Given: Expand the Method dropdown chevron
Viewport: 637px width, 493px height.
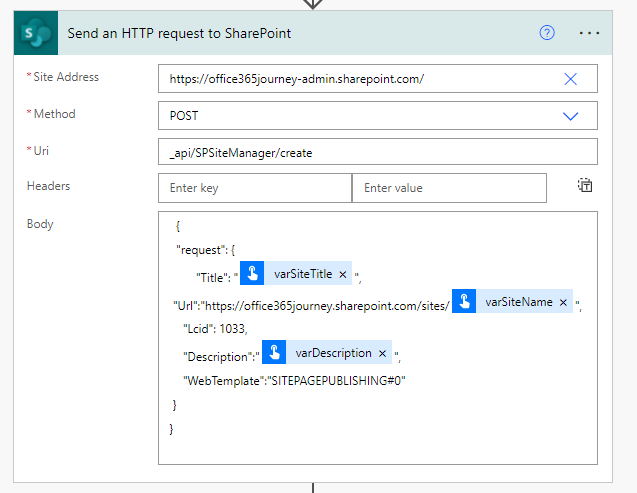Looking at the screenshot, I should tap(570, 116).
